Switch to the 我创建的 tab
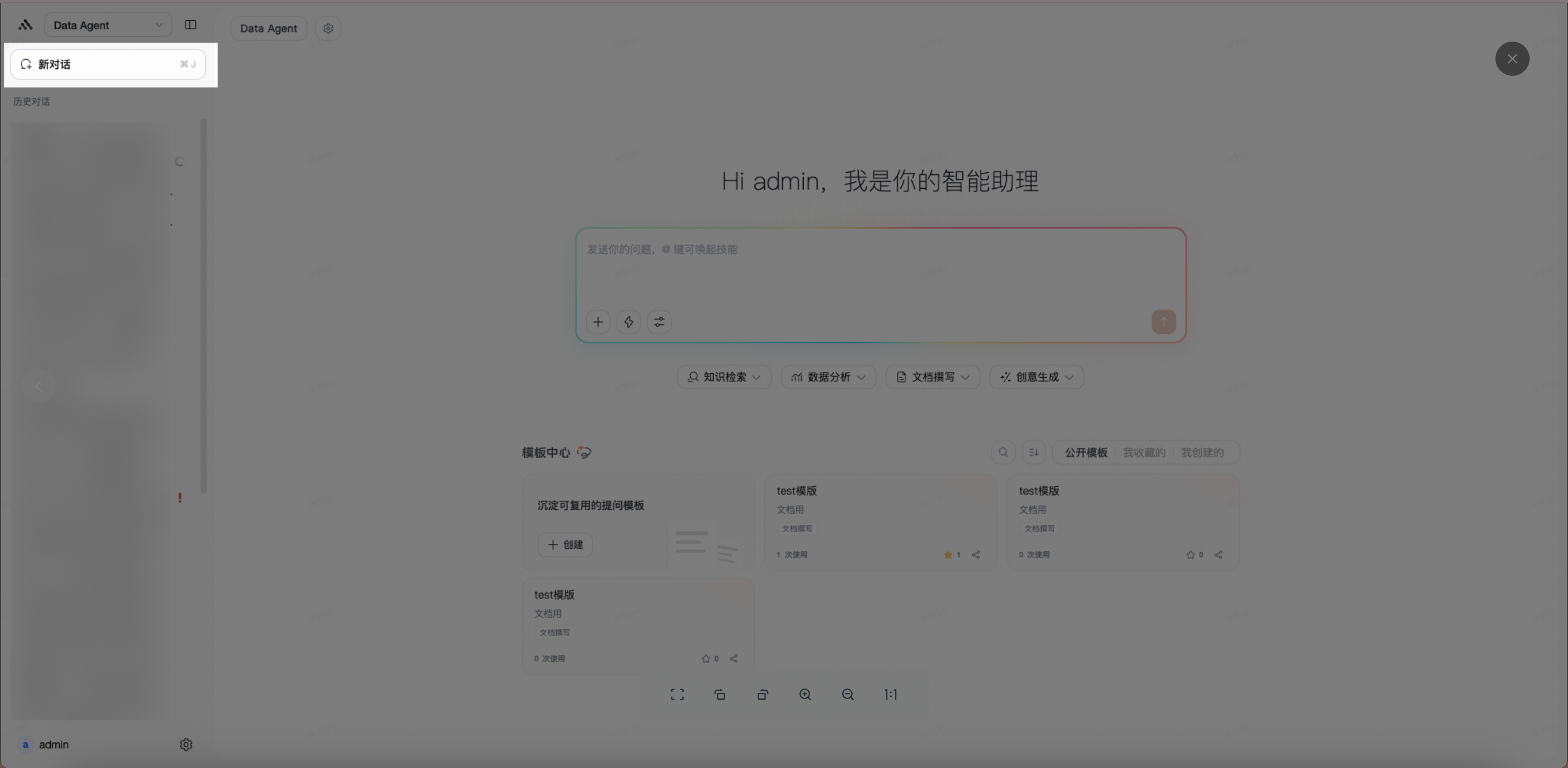This screenshot has width=1568, height=768. [1202, 452]
